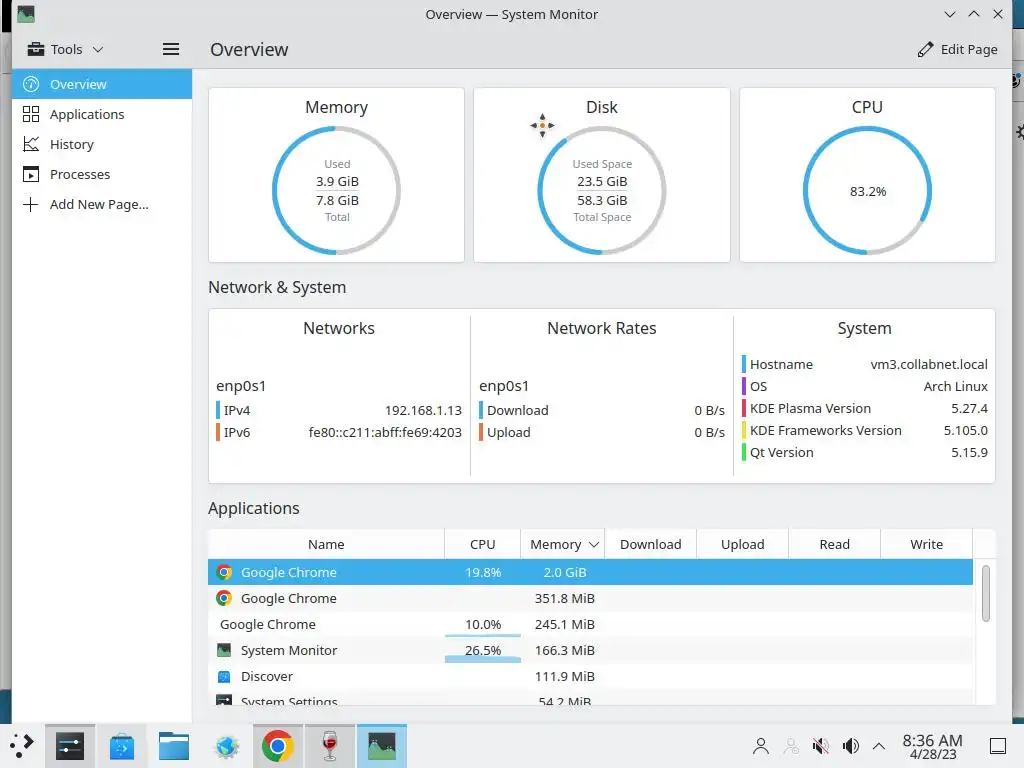Sort applications by CPU column

pos(483,544)
